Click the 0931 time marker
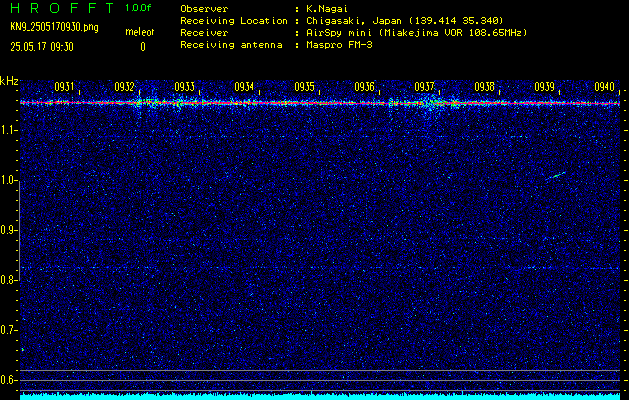Screen dimensions: 629x400 click(64, 87)
